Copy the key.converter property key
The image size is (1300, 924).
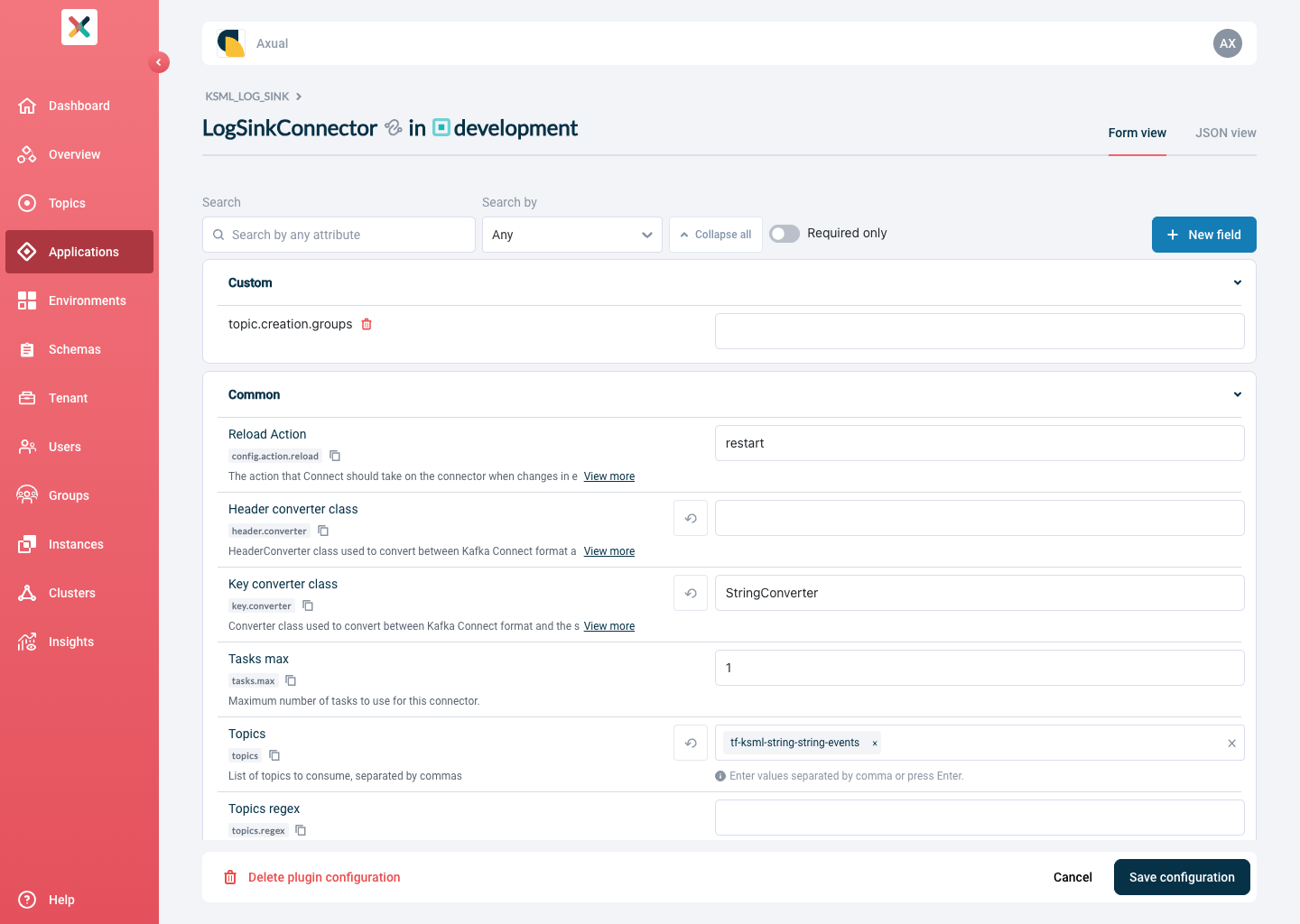click(x=308, y=605)
